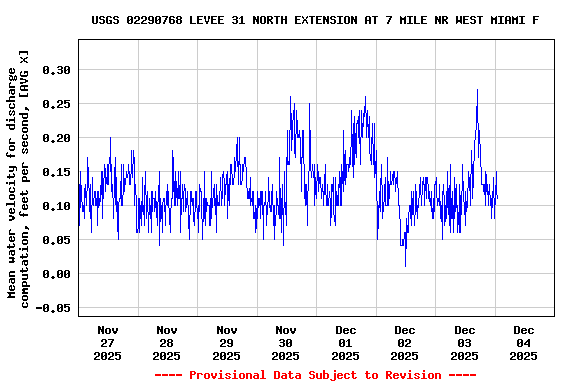Click the 'Mean water velocity' y-axis title

tap(18, 179)
